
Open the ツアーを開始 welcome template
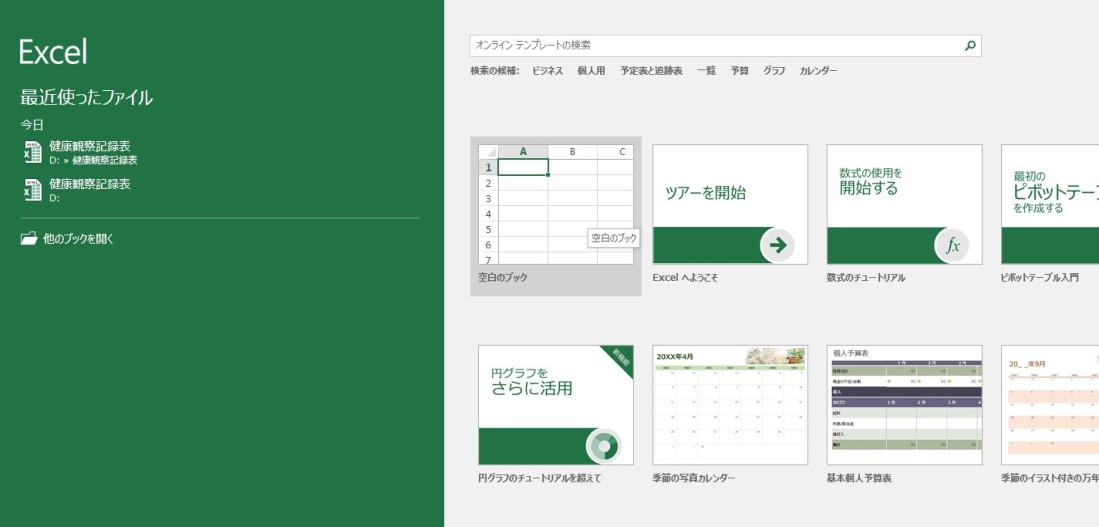[x=730, y=204]
